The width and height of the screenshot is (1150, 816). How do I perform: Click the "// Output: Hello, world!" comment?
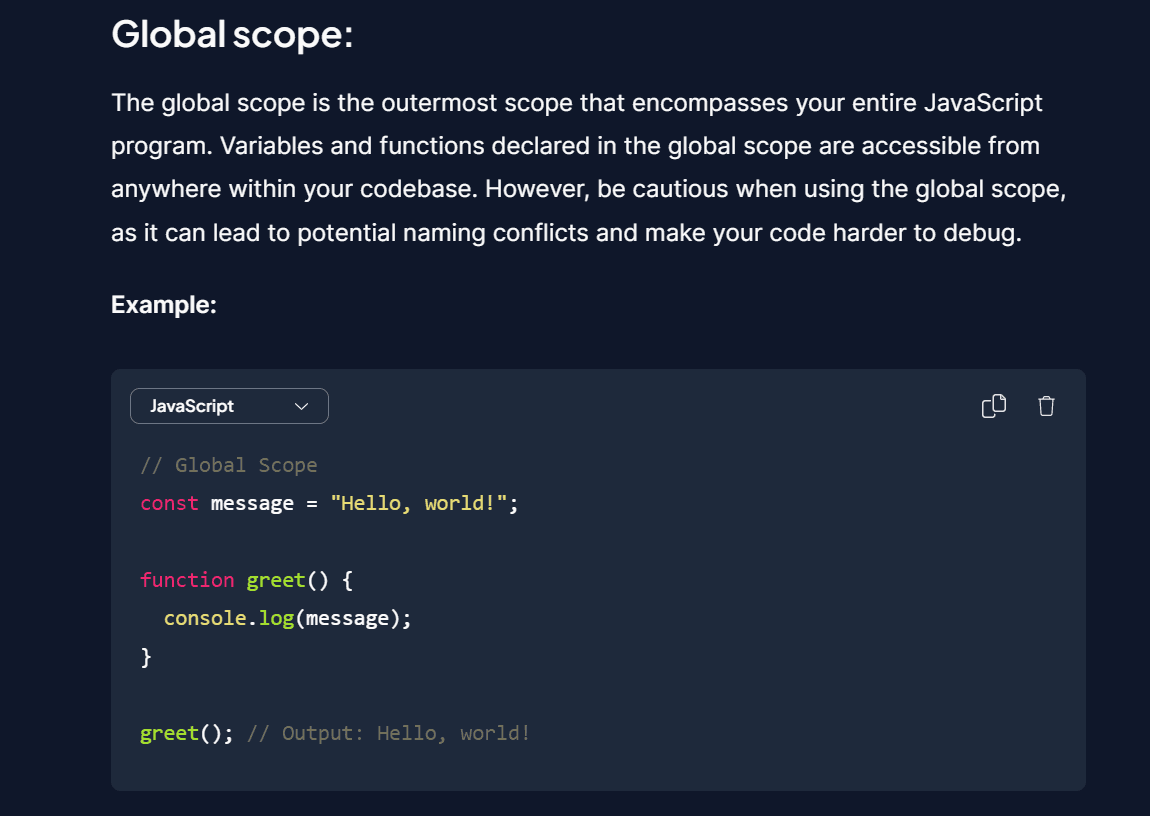[x=388, y=733]
